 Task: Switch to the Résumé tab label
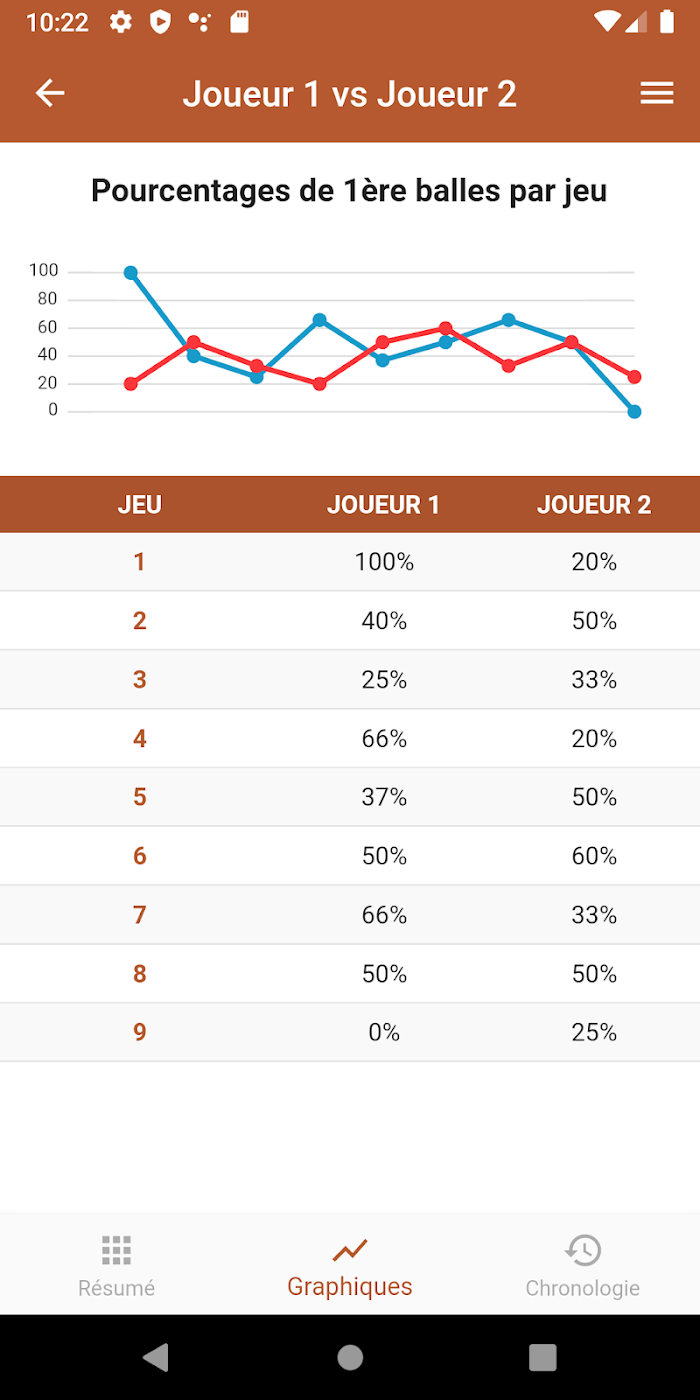pyautogui.click(x=116, y=1288)
